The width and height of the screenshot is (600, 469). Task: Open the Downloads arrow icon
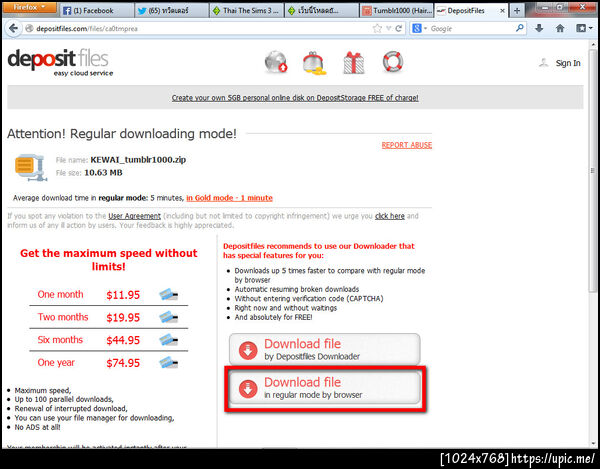(x=539, y=28)
